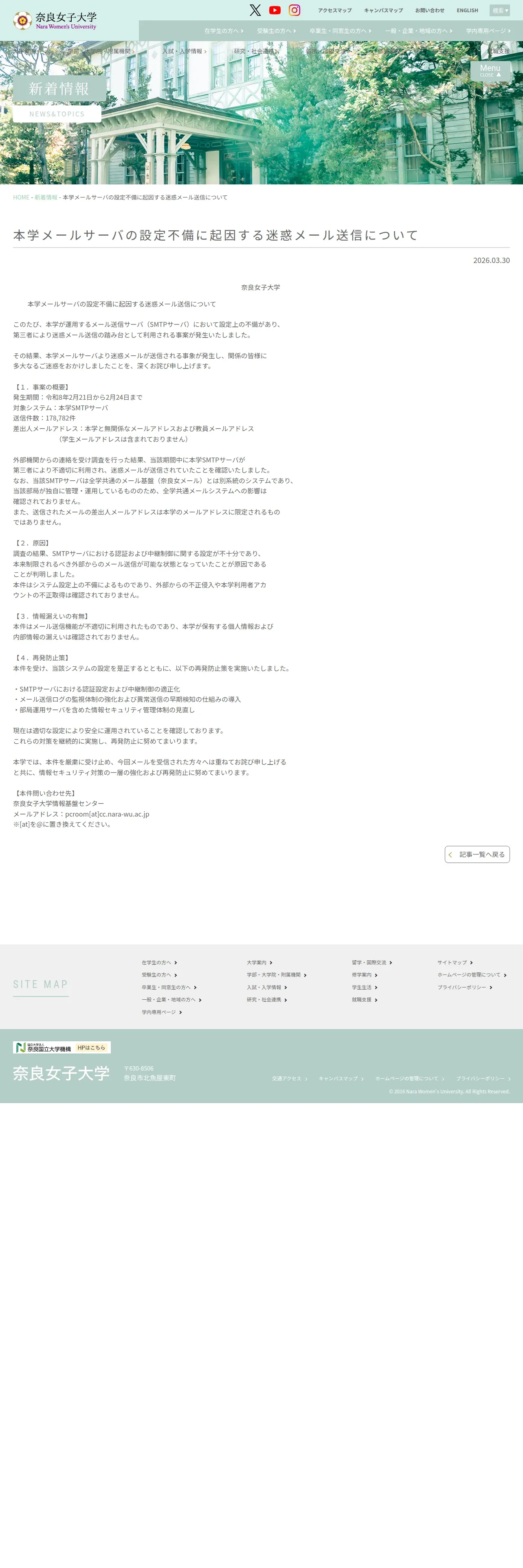
Task: Collapse the Menu CLOSE toggle button
Action: coord(490,70)
